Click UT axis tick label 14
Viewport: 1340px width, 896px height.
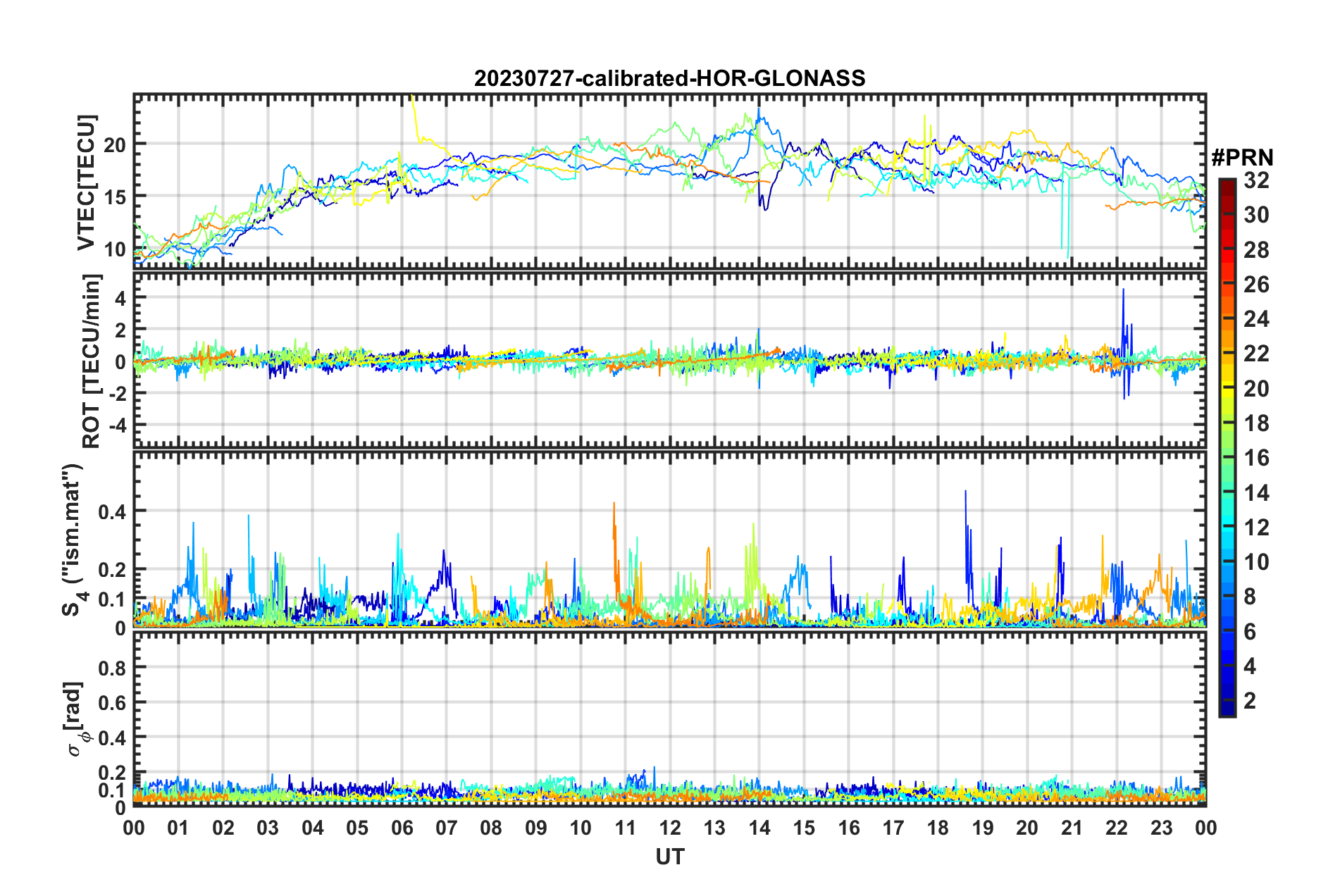pyautogui.click(x=759, y=828)
